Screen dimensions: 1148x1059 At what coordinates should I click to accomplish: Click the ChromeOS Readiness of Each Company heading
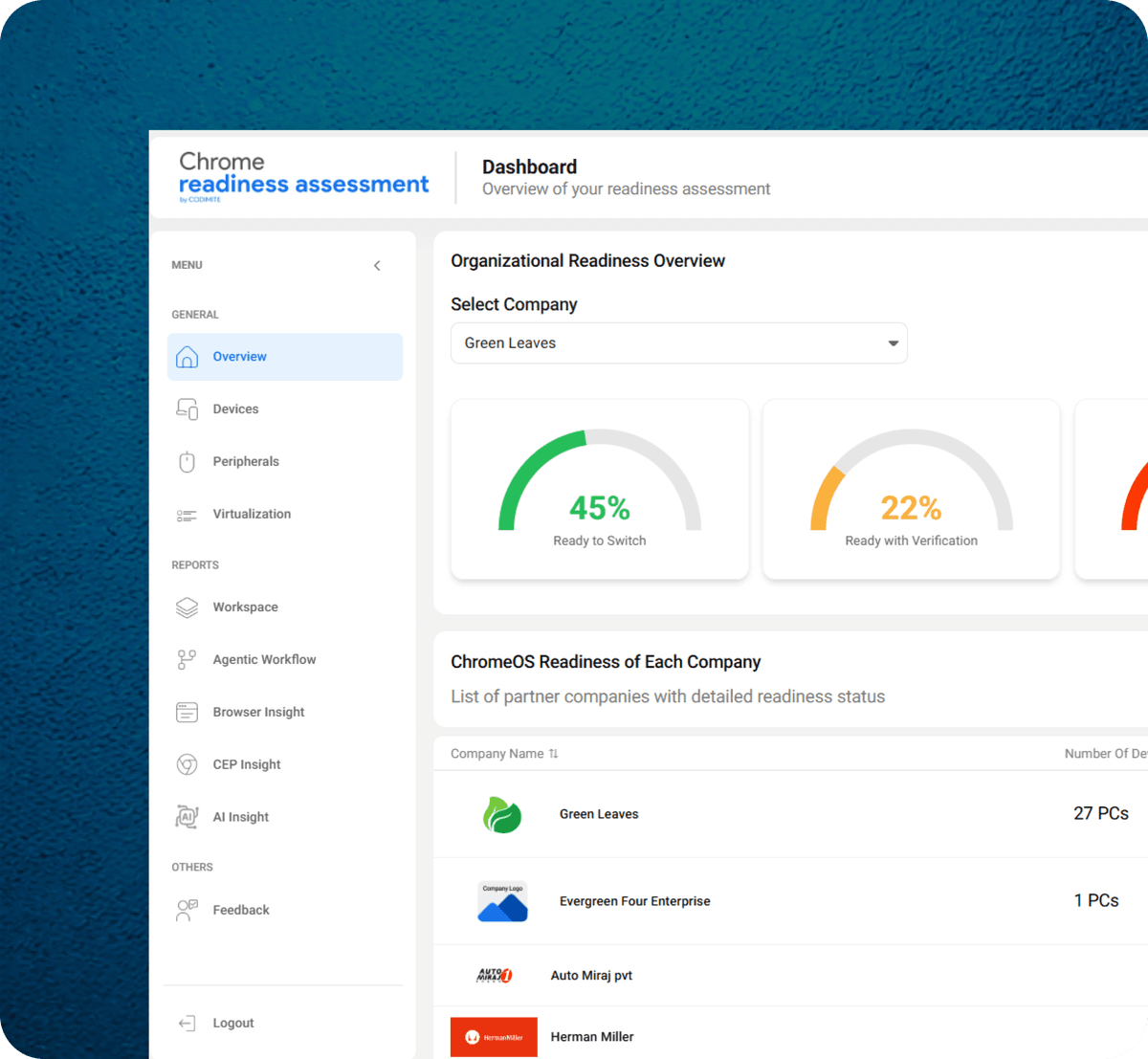click(606, 662)
